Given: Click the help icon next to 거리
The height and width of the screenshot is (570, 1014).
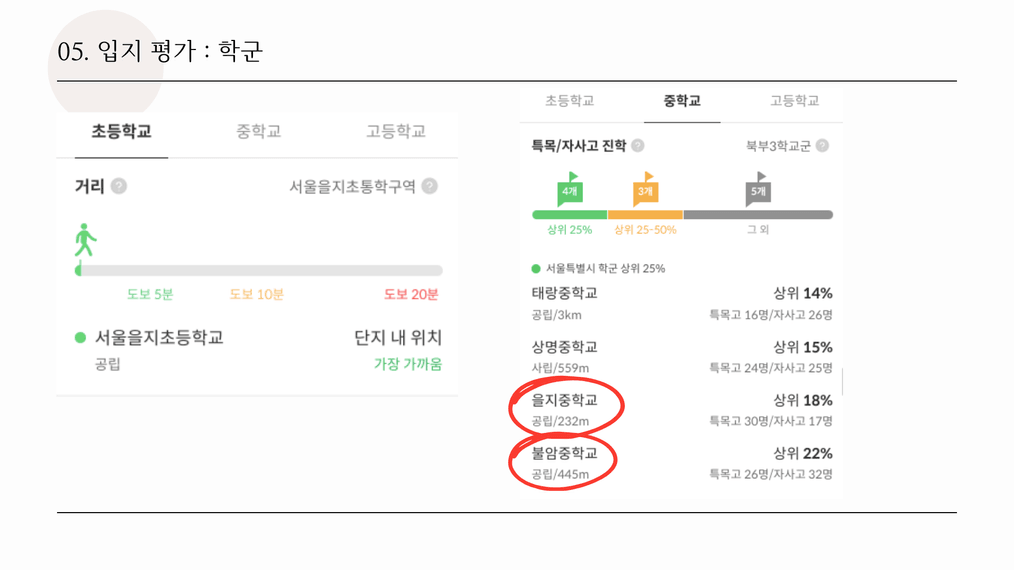Looking at the screenshot, I should [x=118, y=186].
